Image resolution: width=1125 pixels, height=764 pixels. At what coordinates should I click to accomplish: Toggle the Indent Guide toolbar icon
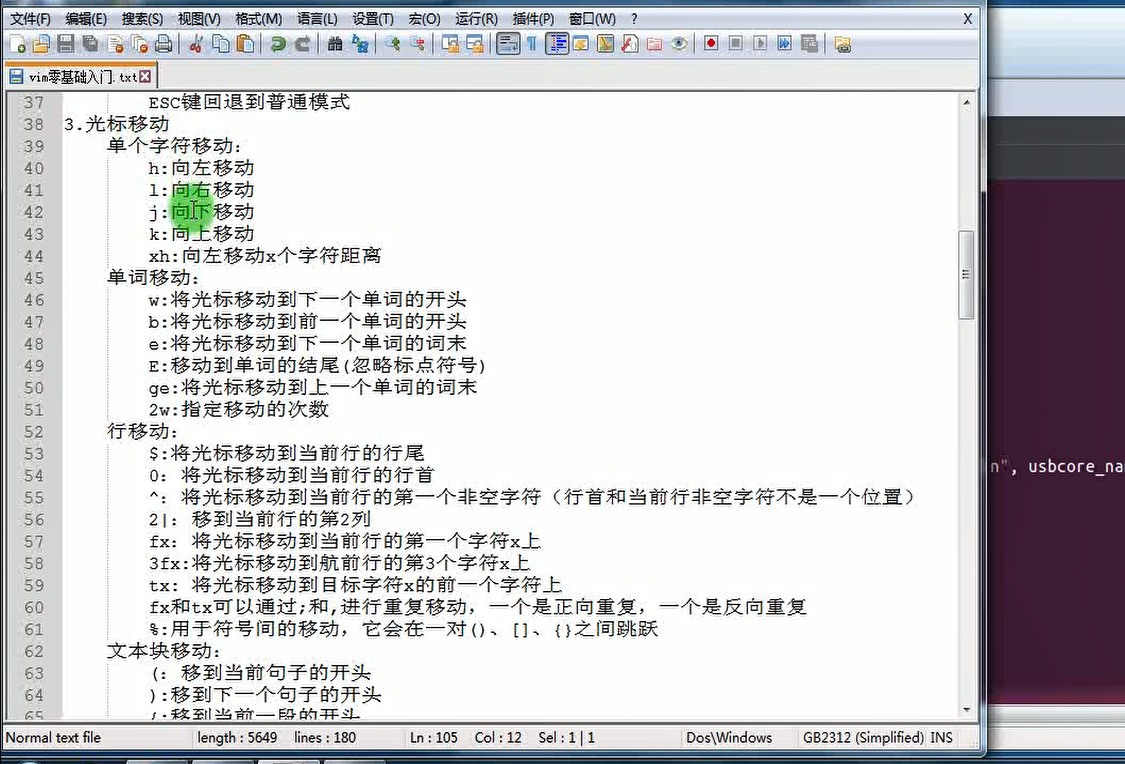pos(557,44)
